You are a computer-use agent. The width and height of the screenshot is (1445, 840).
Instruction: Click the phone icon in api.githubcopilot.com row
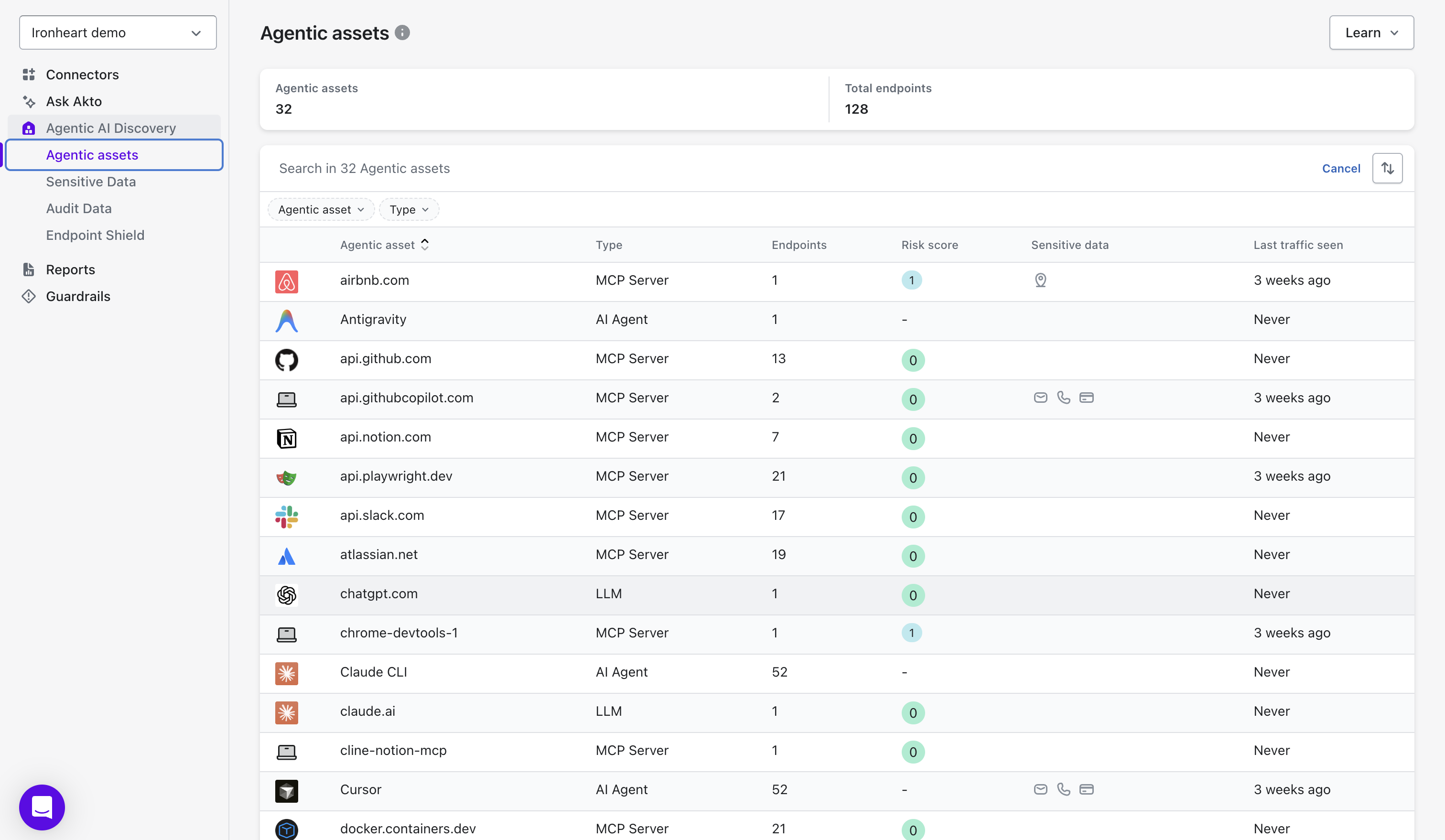coord(1063,398)
